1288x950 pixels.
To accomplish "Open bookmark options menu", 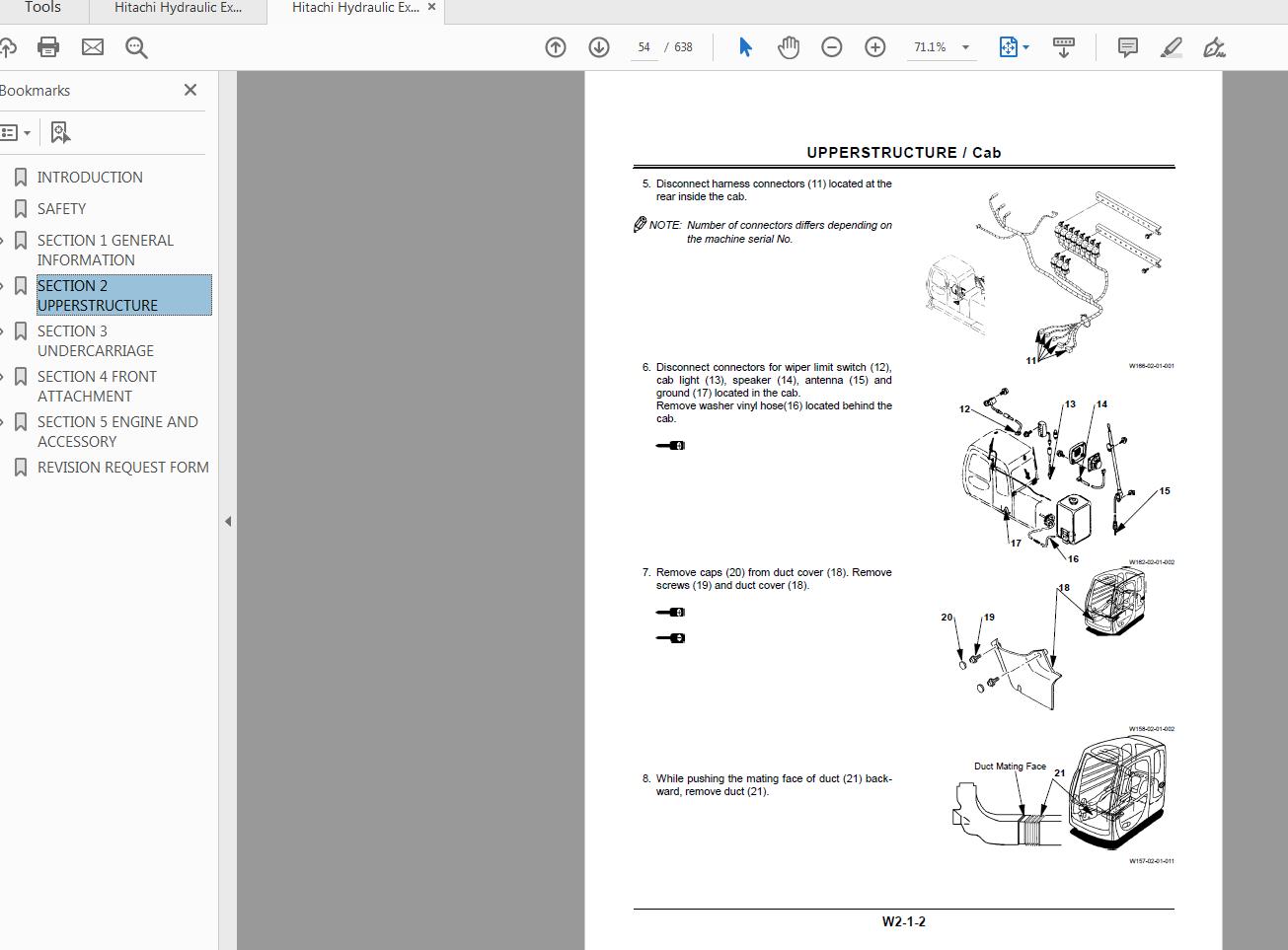I will (x=15, y=131).
